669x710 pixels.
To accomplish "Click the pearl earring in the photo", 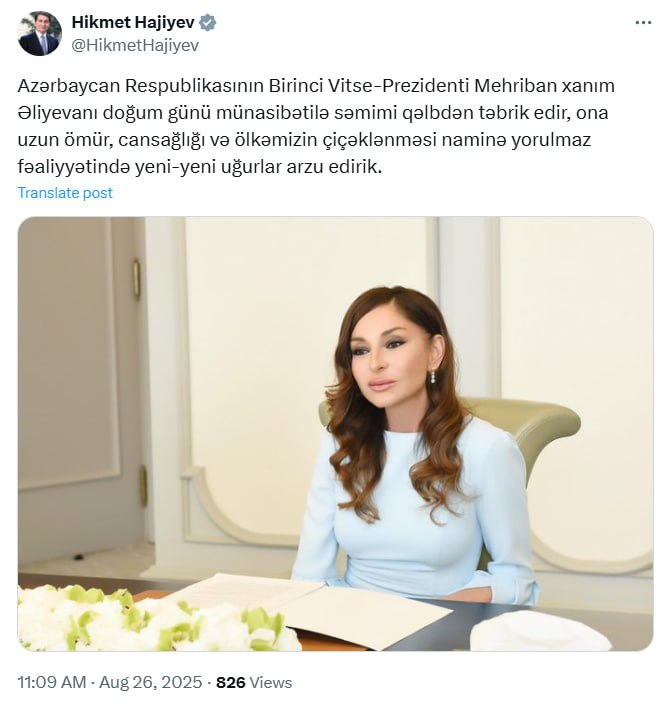I will (433, 377).
